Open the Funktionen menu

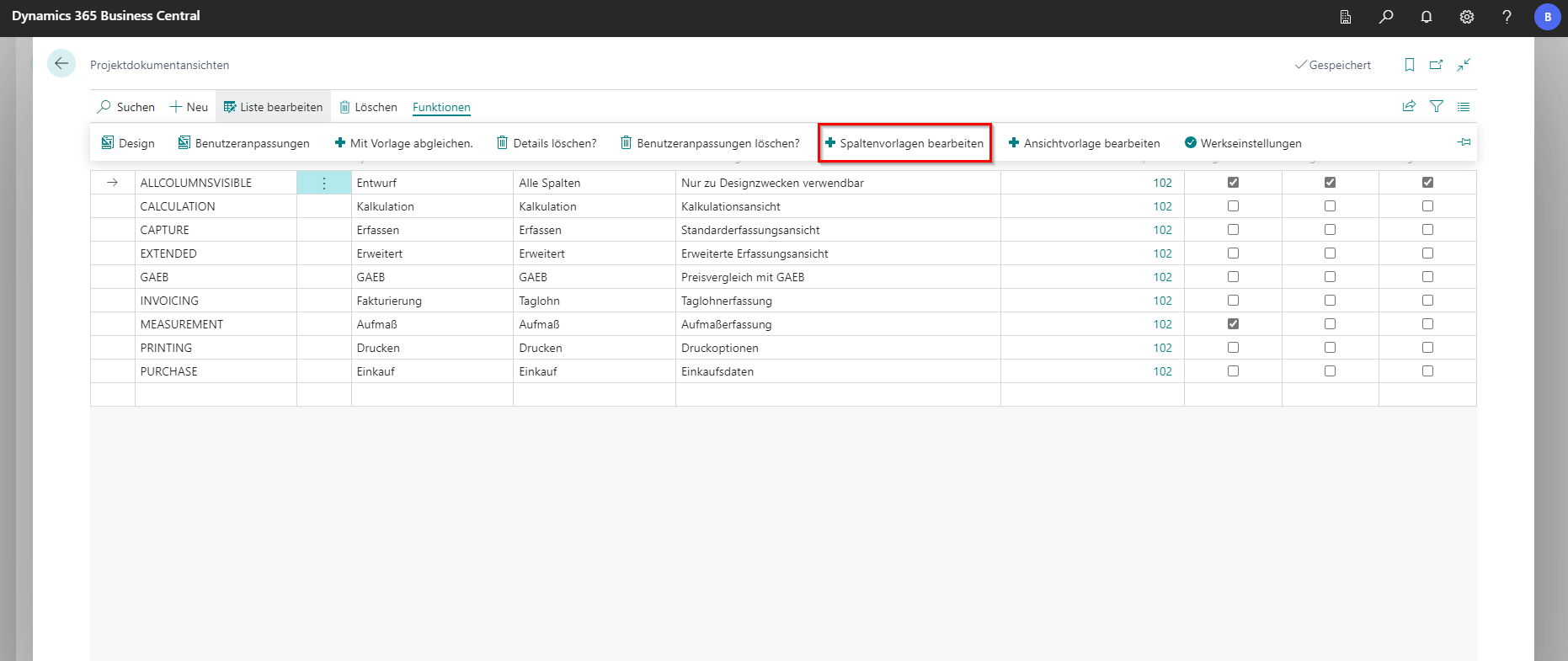tap(441, 107)
